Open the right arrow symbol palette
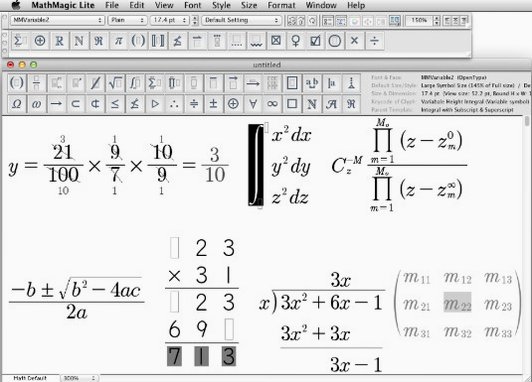Image resolution: width=532 pixels, height=382 pixels. coord(56,103)
